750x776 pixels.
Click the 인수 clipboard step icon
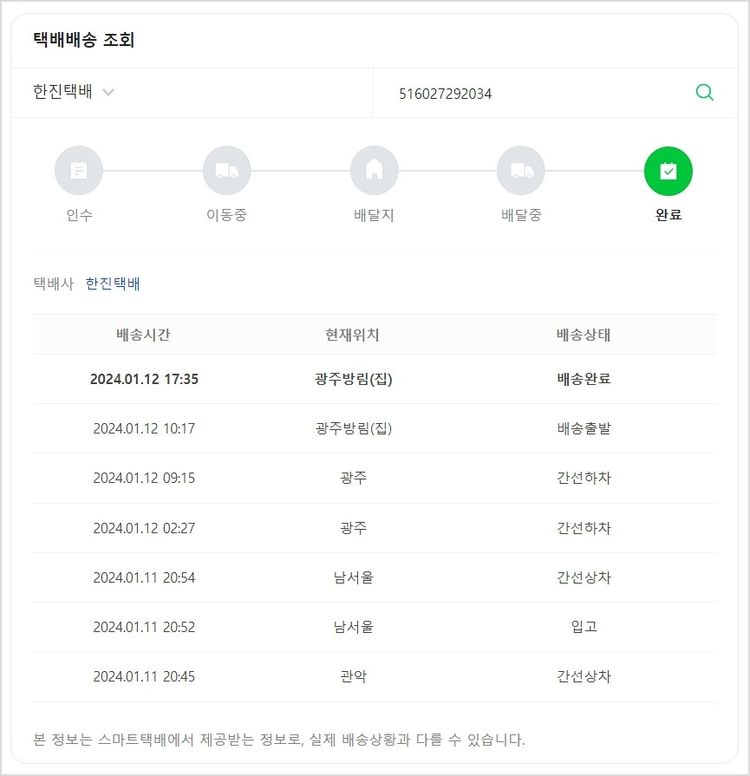coord(79,171)
